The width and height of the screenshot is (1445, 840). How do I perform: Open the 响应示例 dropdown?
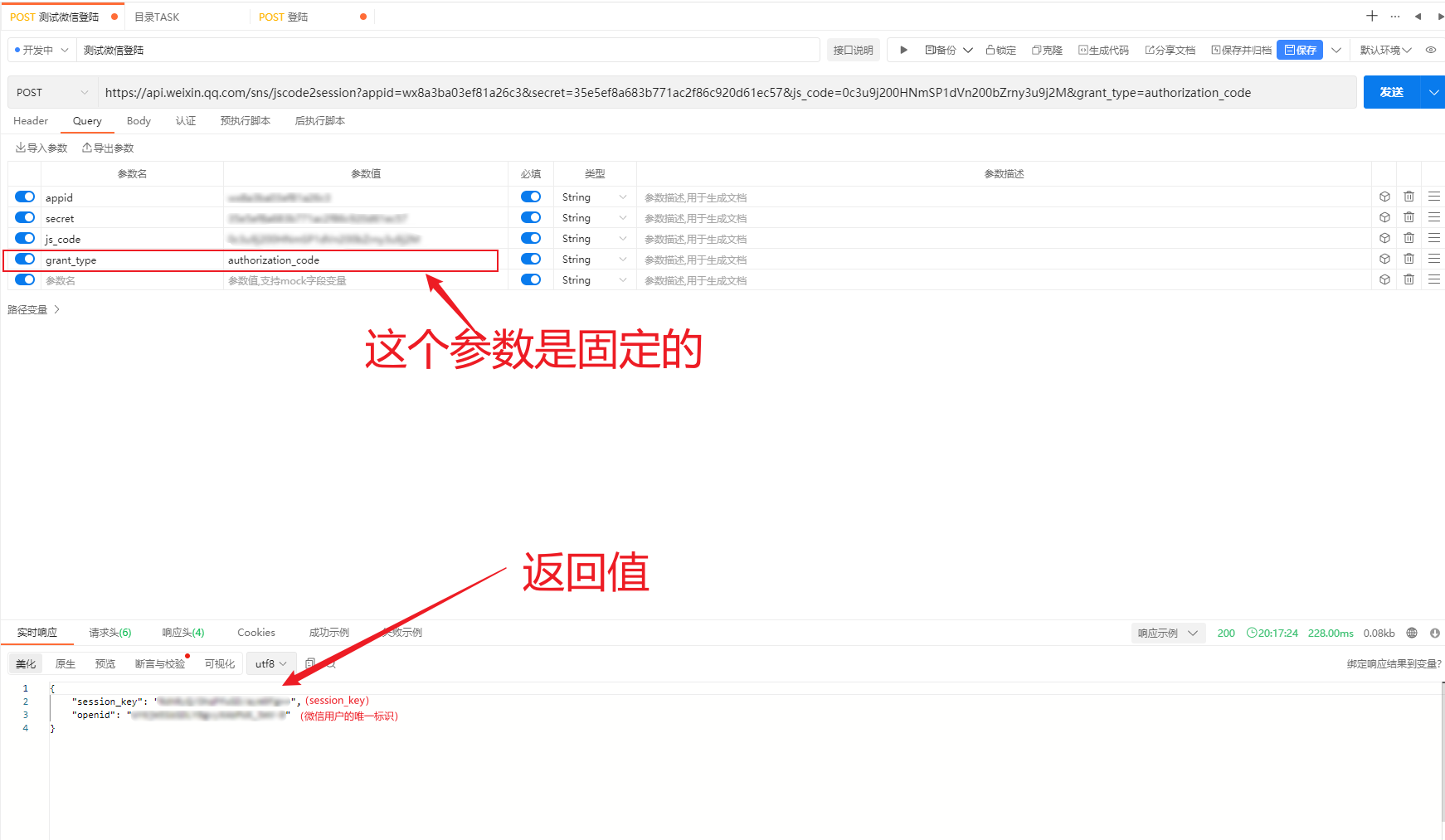click(x=1168, y=633)
